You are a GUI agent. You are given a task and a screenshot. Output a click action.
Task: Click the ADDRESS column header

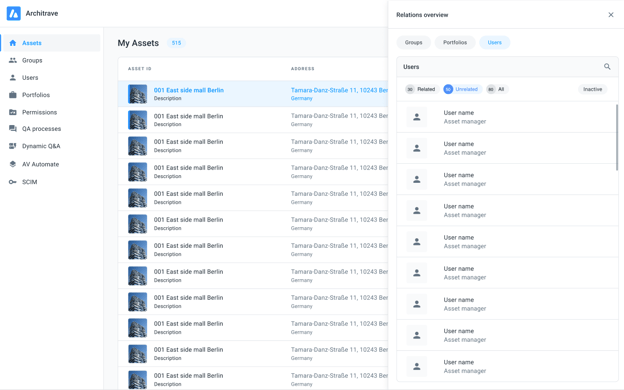pyautogui.click(x=302, y=69)
